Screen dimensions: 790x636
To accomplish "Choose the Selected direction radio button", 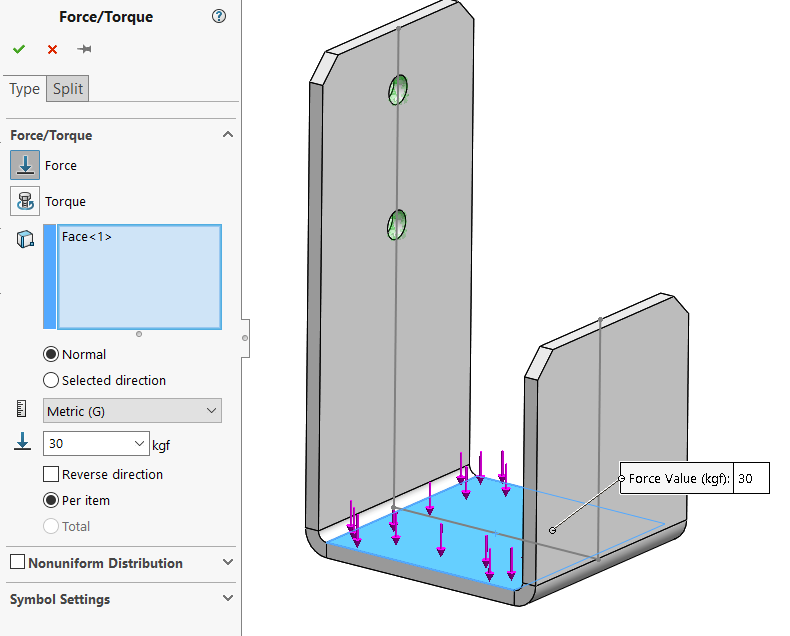I will 51,380.
